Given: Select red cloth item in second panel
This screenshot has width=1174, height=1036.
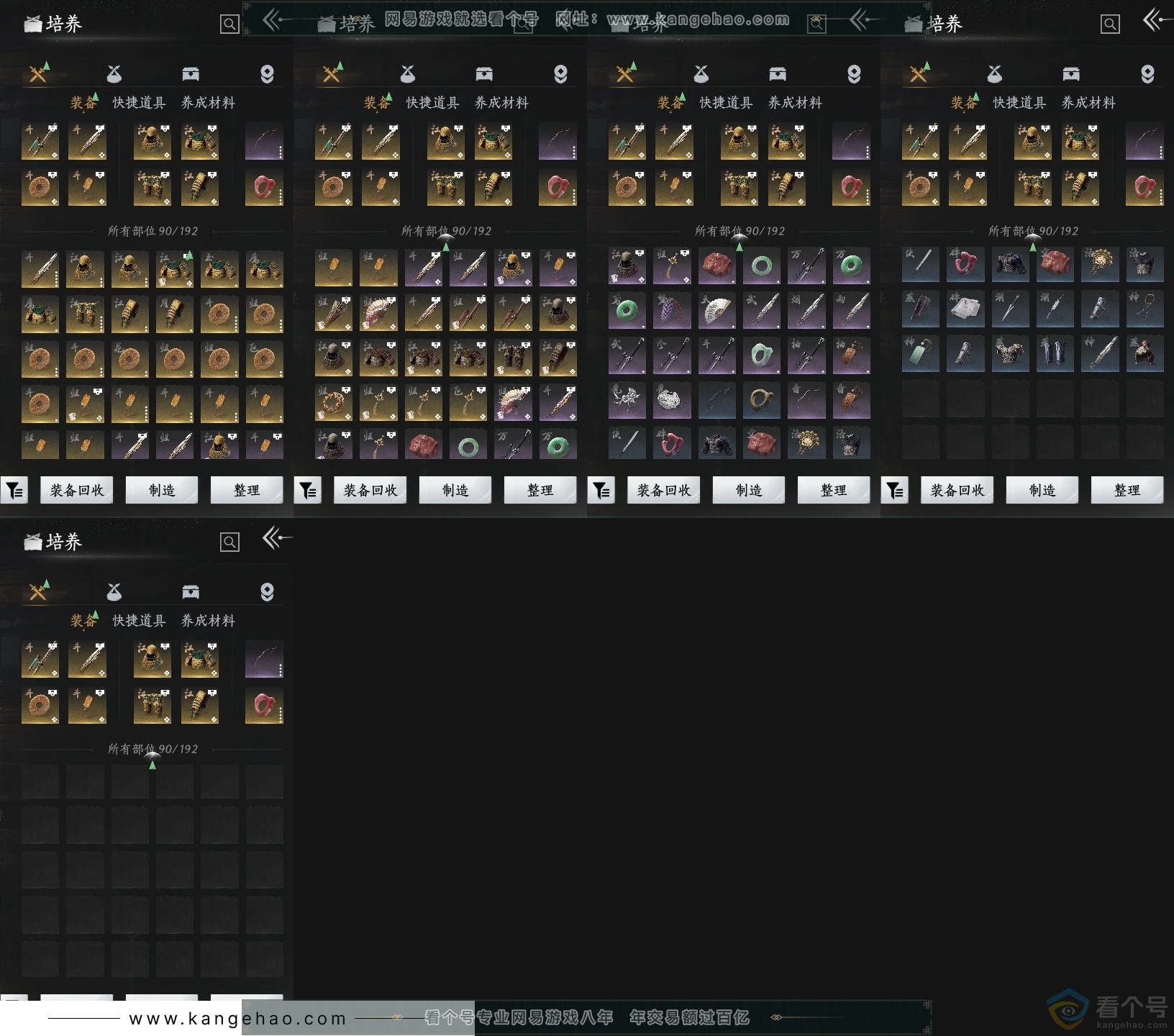Looking at the screenshot, I should (x=423, y=445).
